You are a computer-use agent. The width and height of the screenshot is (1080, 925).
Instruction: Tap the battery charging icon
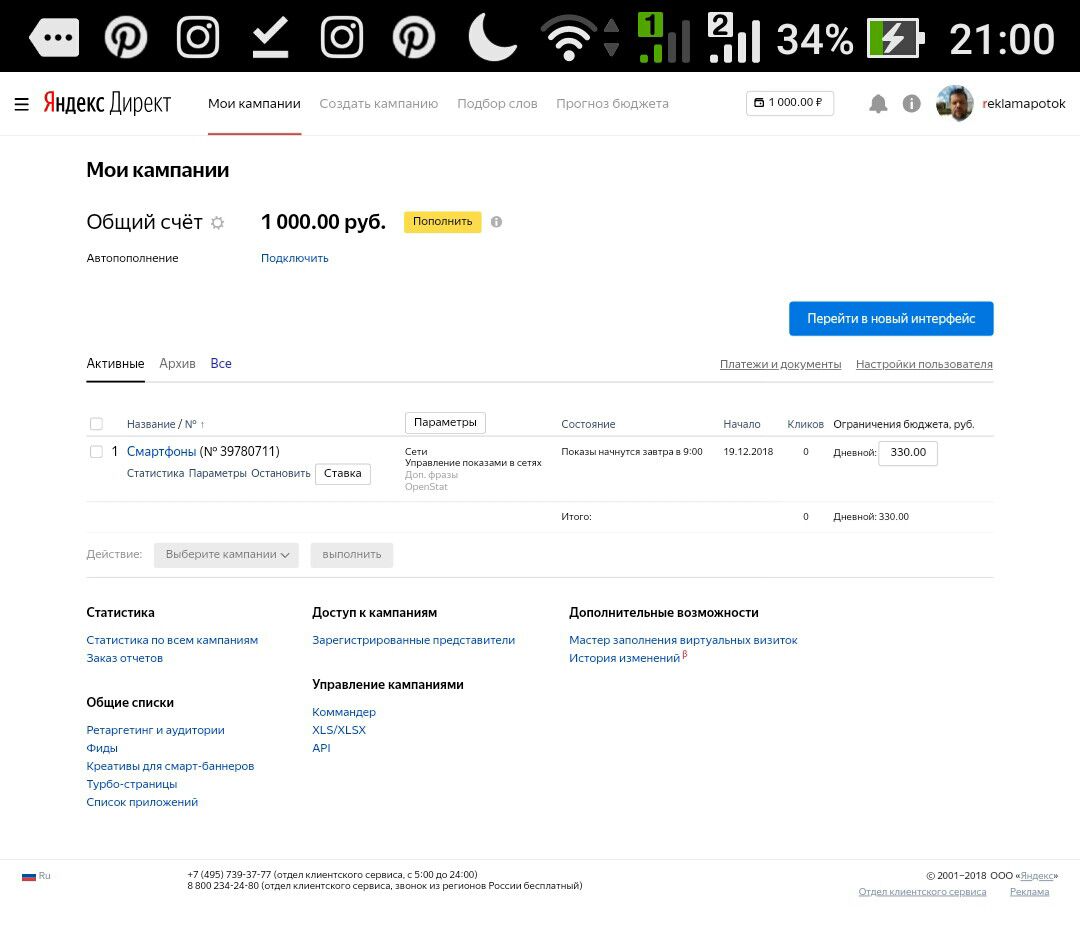[895, 39]
